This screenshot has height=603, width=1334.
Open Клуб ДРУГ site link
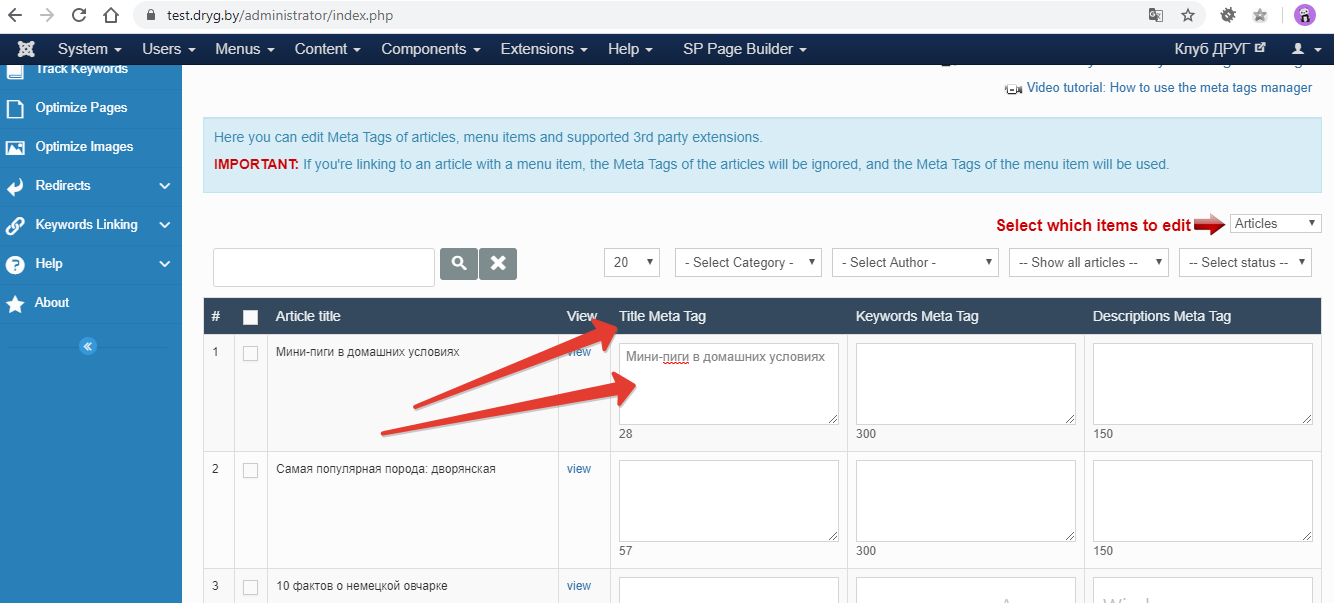[1220, 49]
